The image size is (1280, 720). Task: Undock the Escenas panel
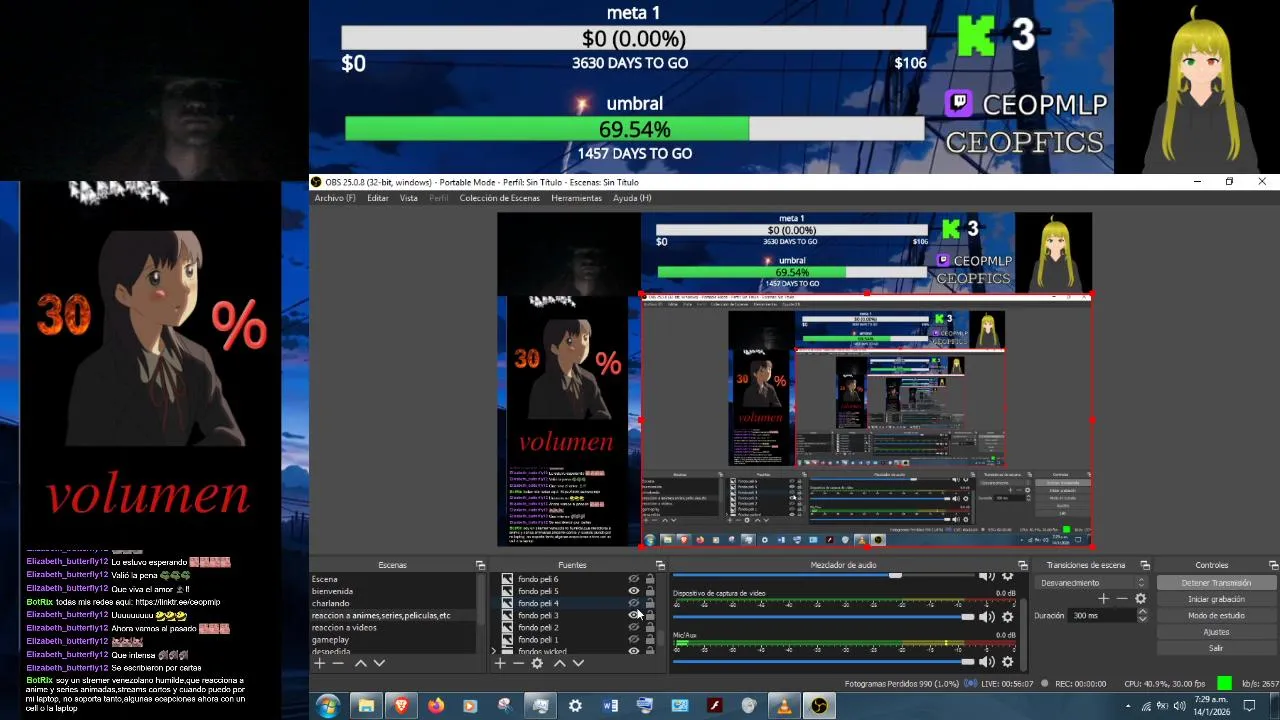[x=480, y=565]
